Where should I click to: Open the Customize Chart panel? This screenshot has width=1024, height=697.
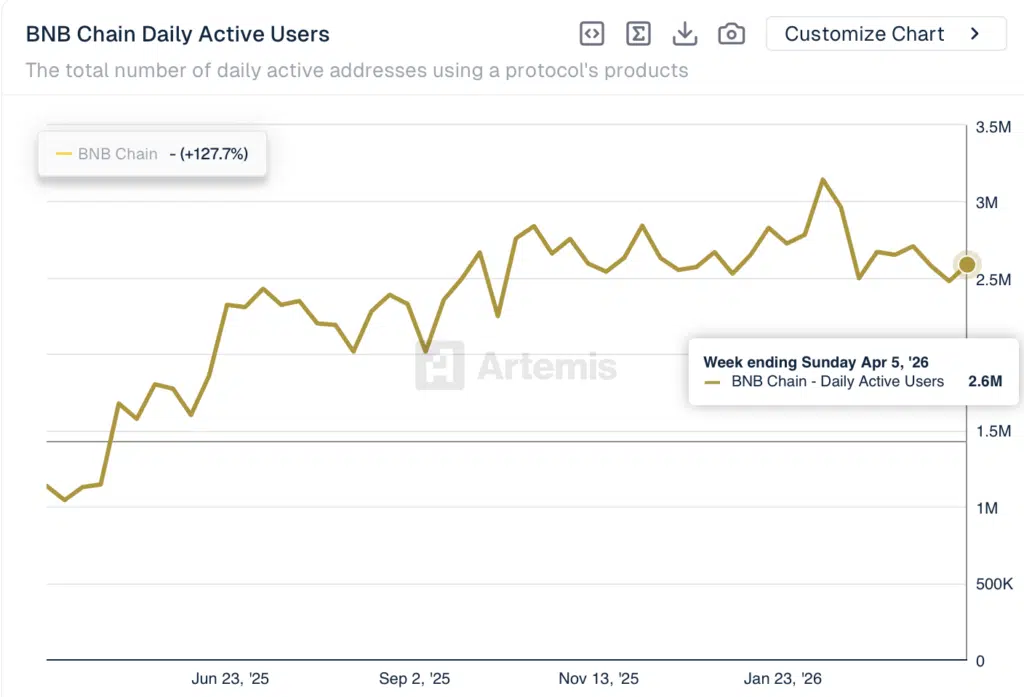(x=886, y=33)
